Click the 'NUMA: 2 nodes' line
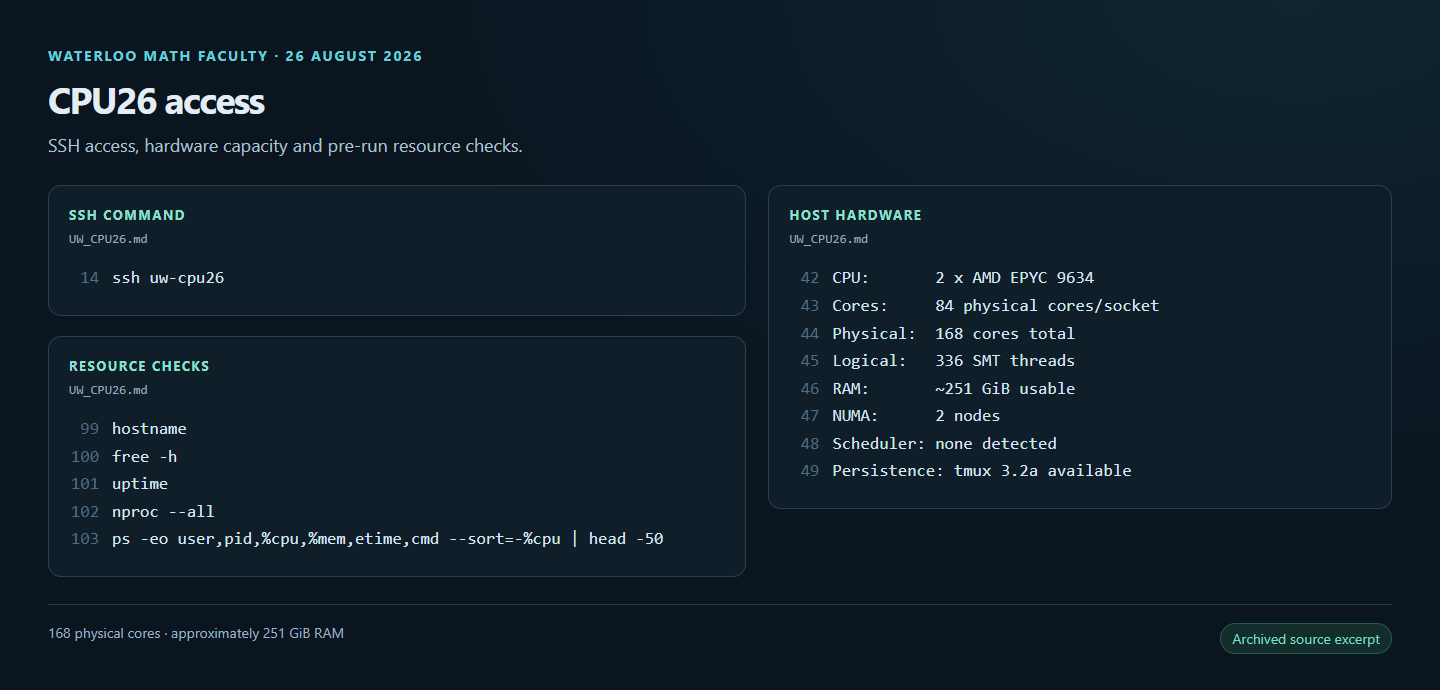 (x=916, y=415)
